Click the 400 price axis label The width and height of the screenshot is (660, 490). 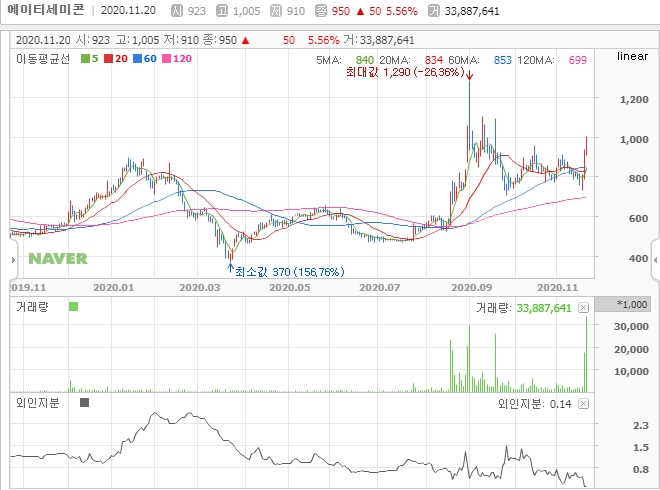pos(639,258)
